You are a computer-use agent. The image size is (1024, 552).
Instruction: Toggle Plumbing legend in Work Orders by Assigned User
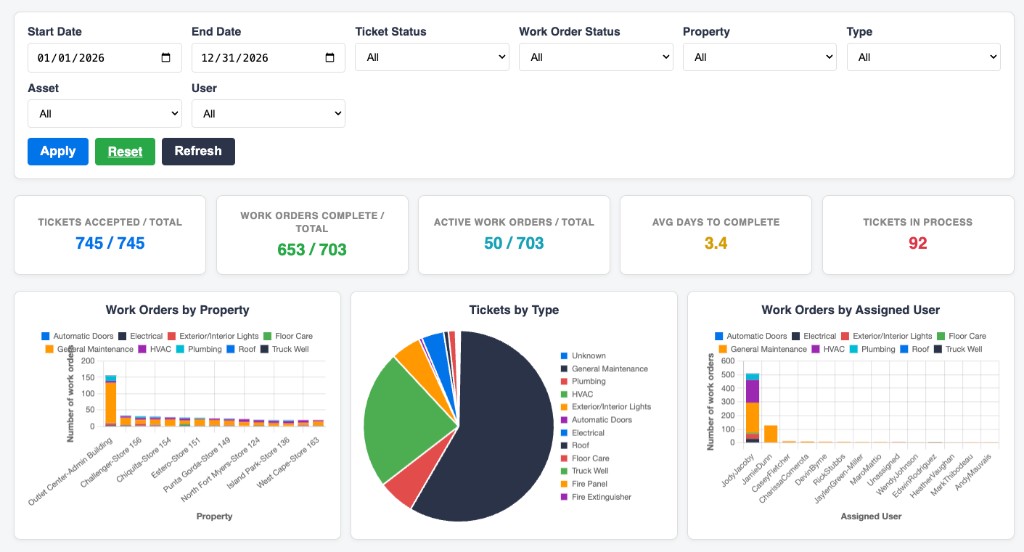click(x=872, y=349)
